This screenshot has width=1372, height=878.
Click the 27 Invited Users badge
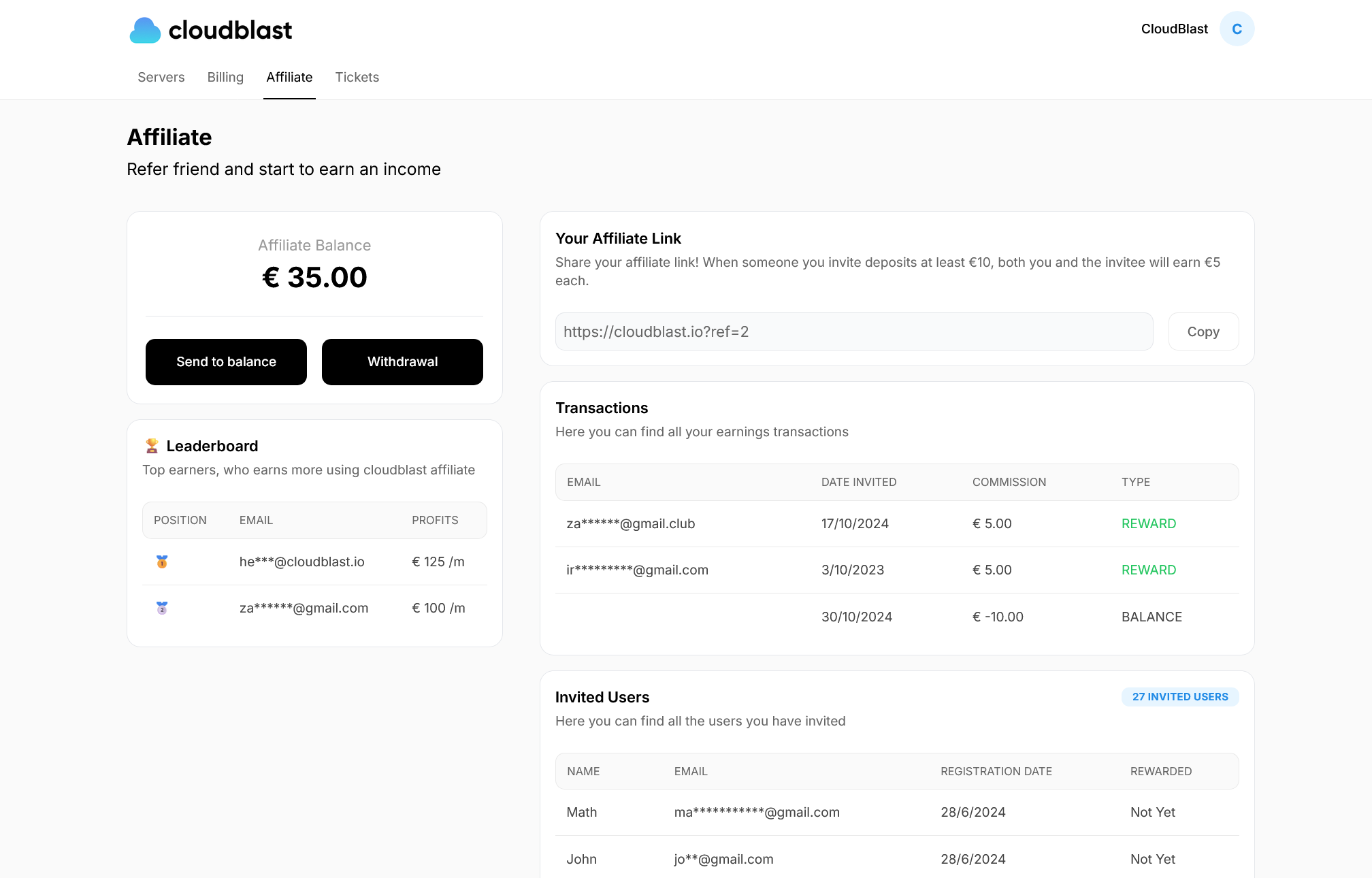coord(1179,697)
